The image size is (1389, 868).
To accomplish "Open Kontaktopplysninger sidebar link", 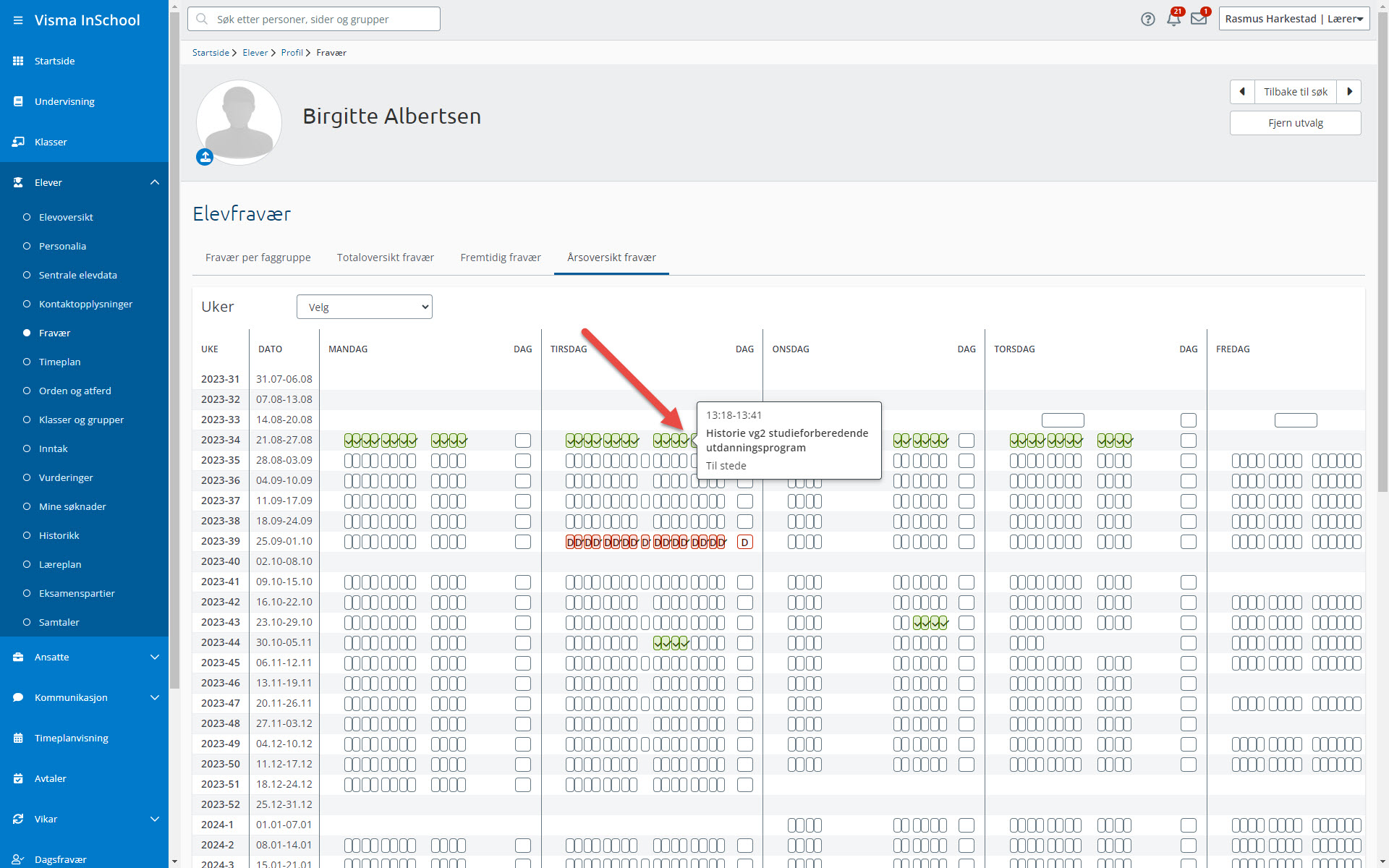I will [85, 304].
